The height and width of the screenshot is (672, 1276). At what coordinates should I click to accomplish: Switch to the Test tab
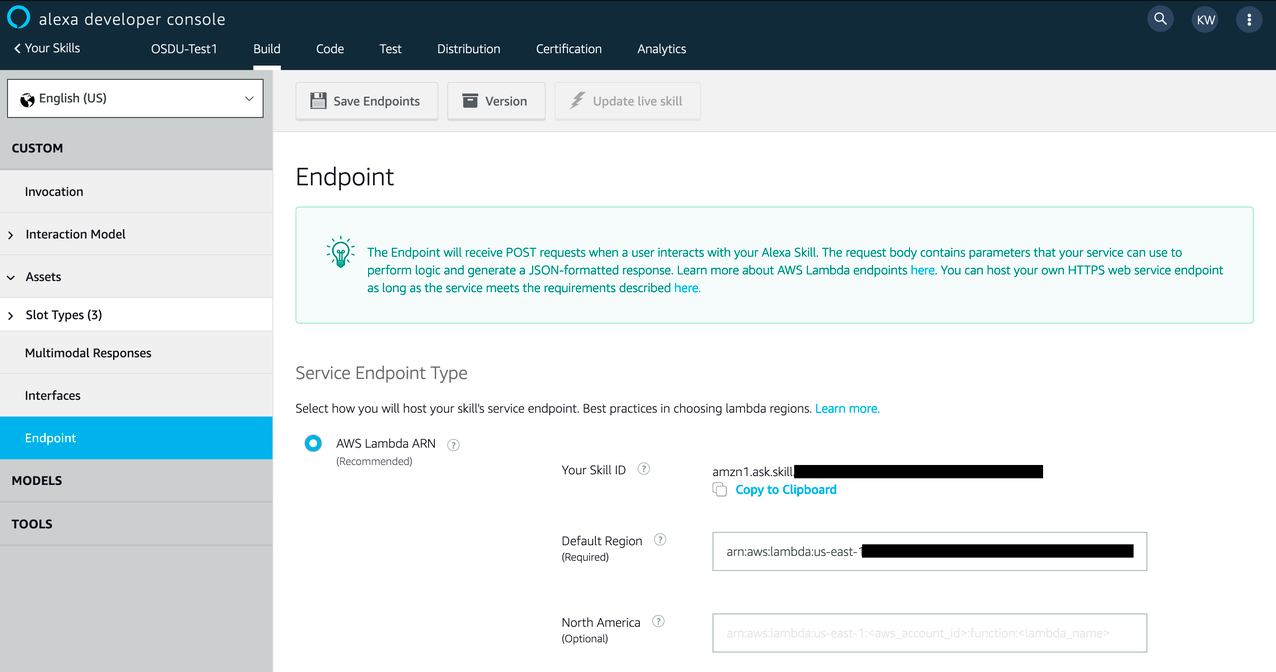click(x=391, y=49)
